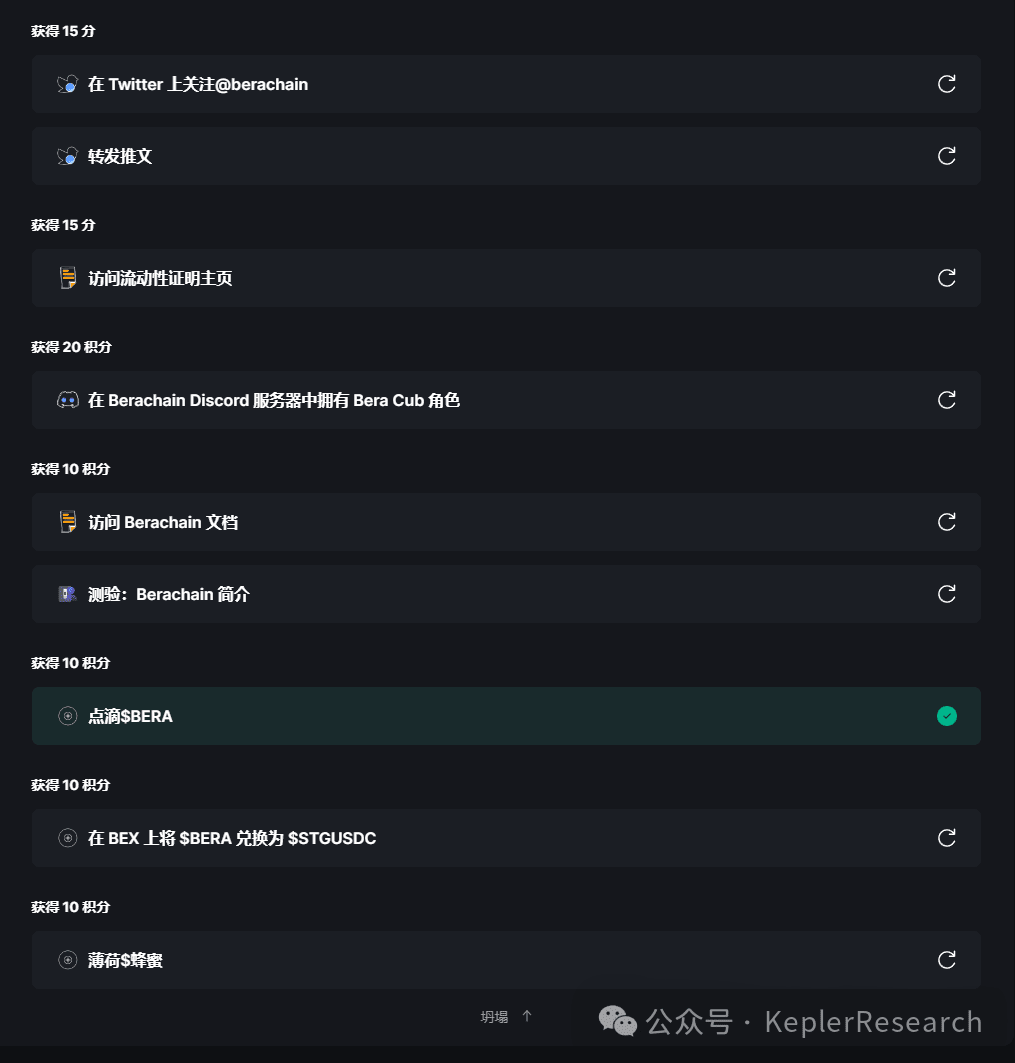The height and width of the screenshot is (1063, 1015).
Task: Click the document icon on the Berachain docs task
Action: click(67, 521)
